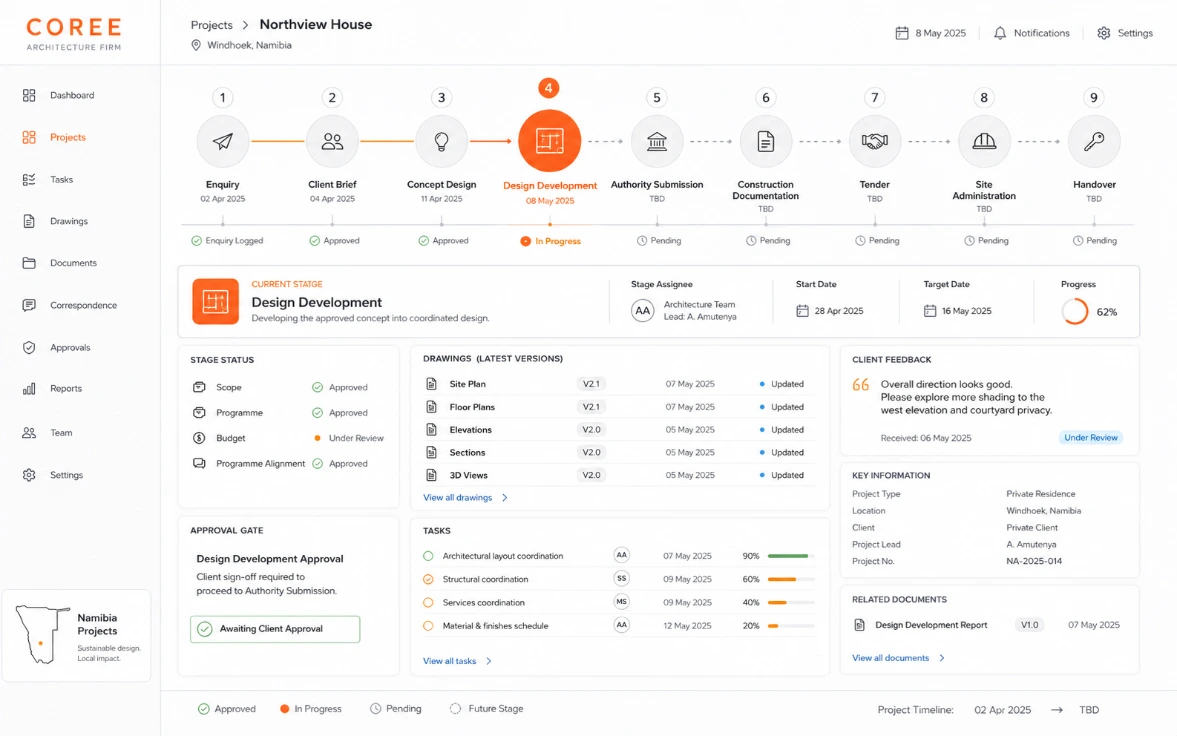Mark Architectural layout coordination task complete
The image size is (1177, 736).
click(428, 556)
